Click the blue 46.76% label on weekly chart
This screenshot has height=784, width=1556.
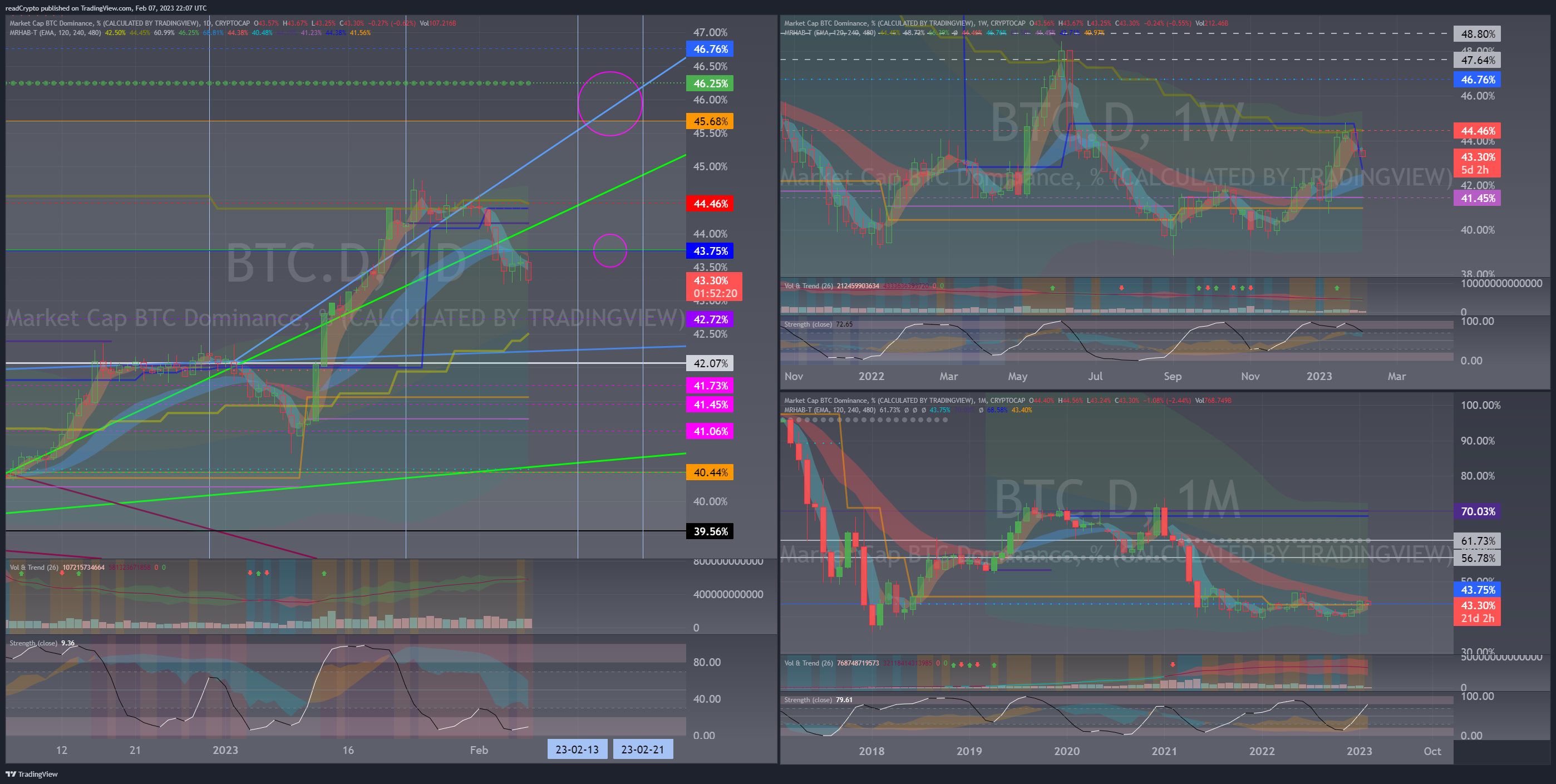(x=1478, y=80)
